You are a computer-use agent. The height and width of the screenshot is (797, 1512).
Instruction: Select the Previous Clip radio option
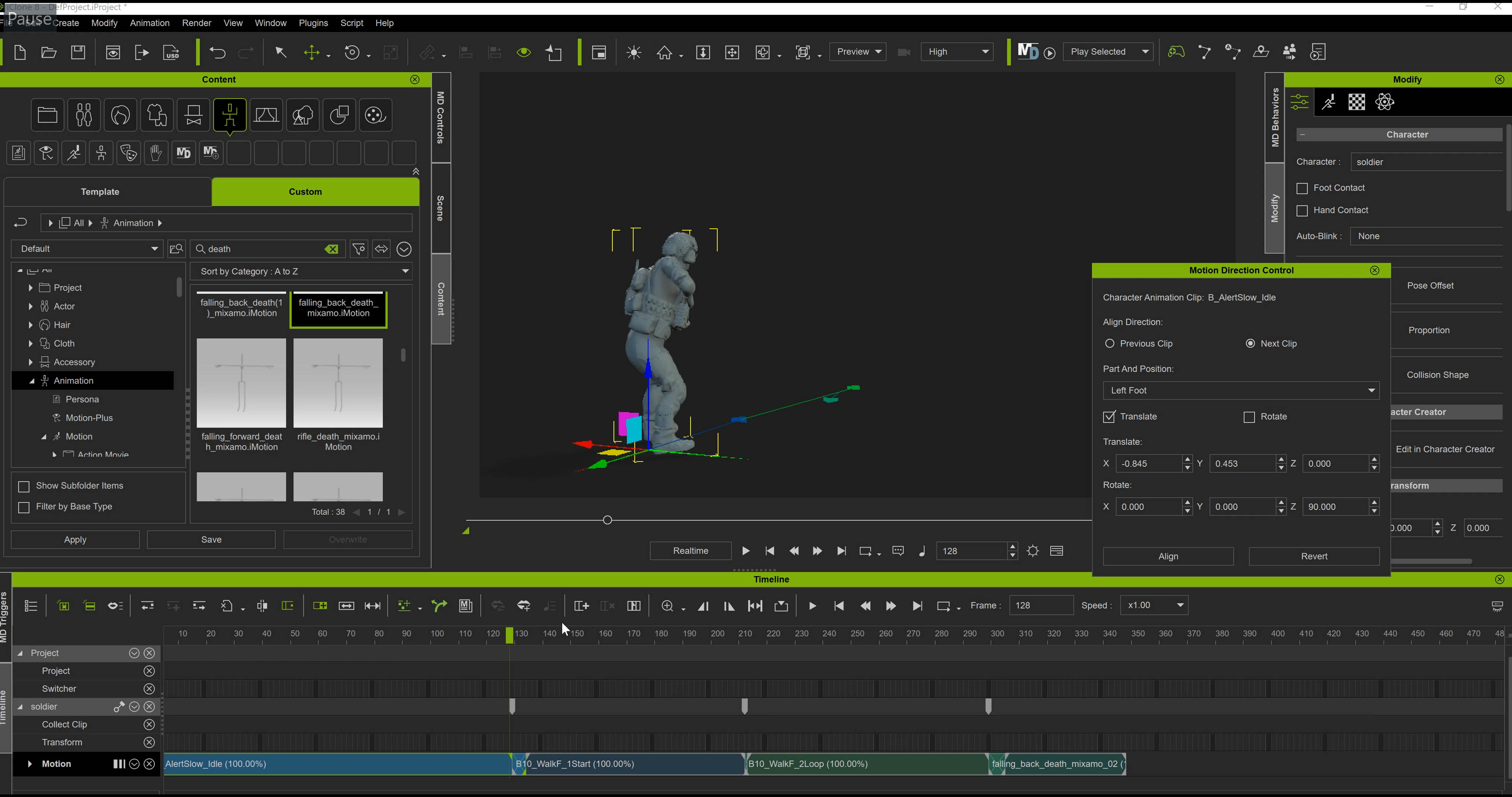1109,343
